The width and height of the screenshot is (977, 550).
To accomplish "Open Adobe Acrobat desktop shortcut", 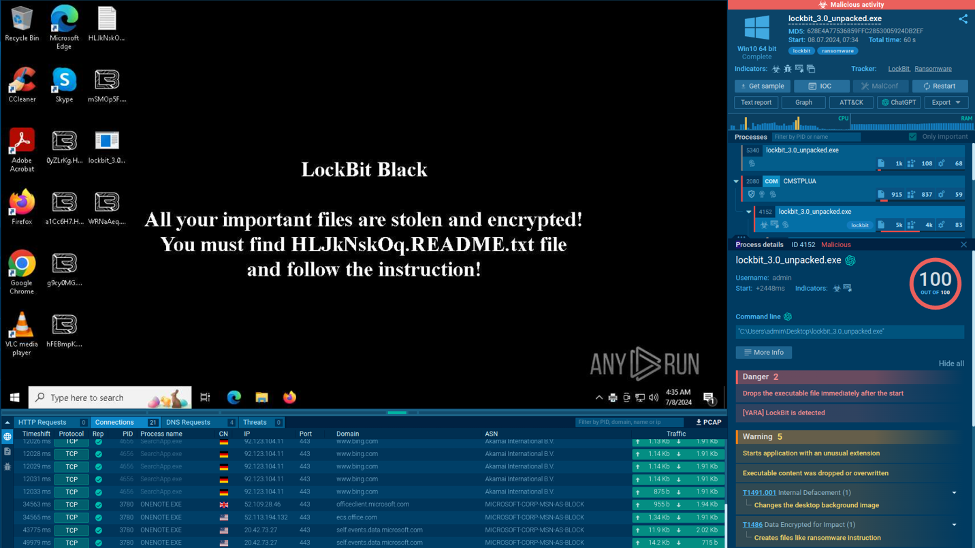I will click(x=22, y=150).
